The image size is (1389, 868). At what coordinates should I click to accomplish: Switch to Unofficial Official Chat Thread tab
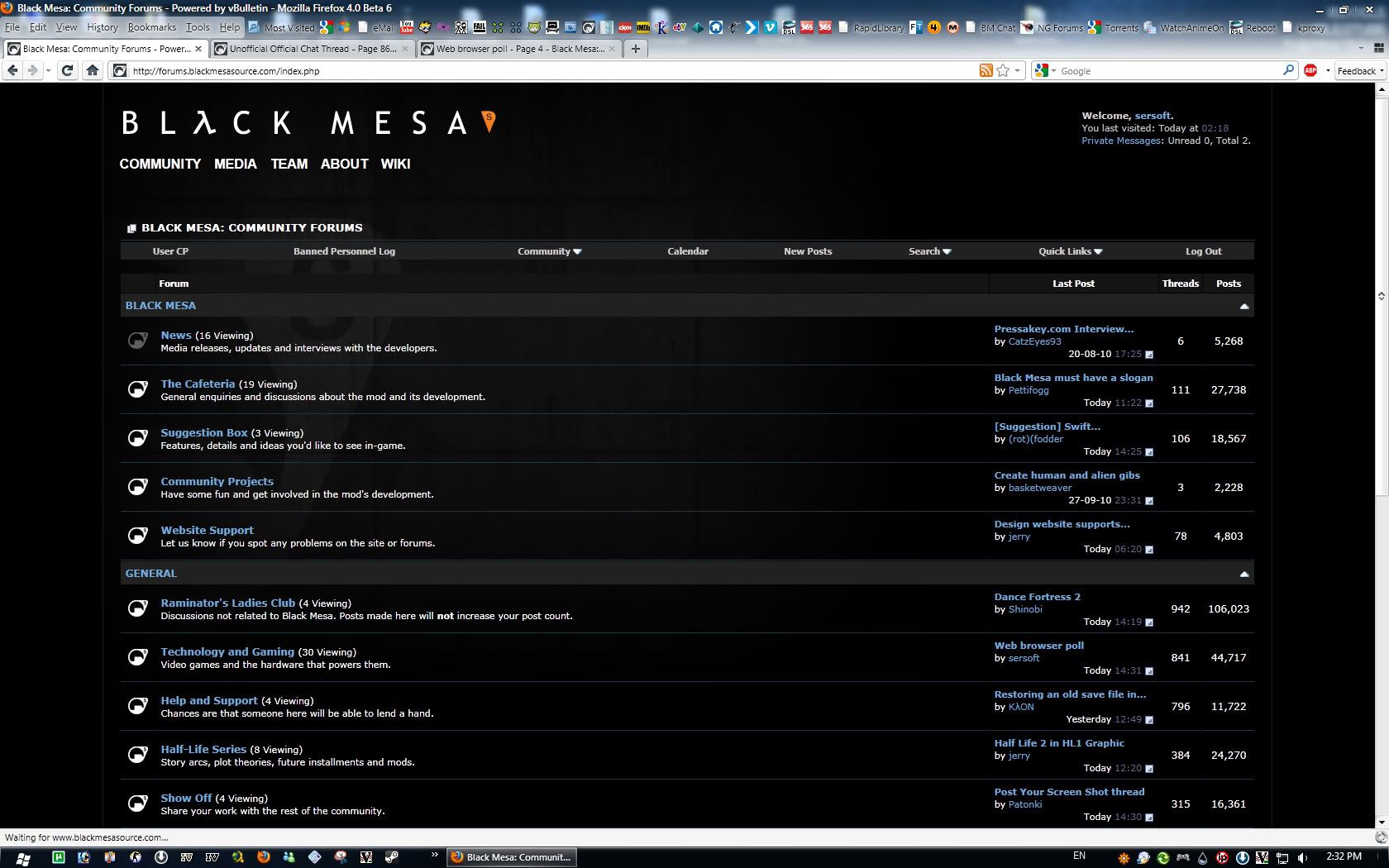(312, 49)
